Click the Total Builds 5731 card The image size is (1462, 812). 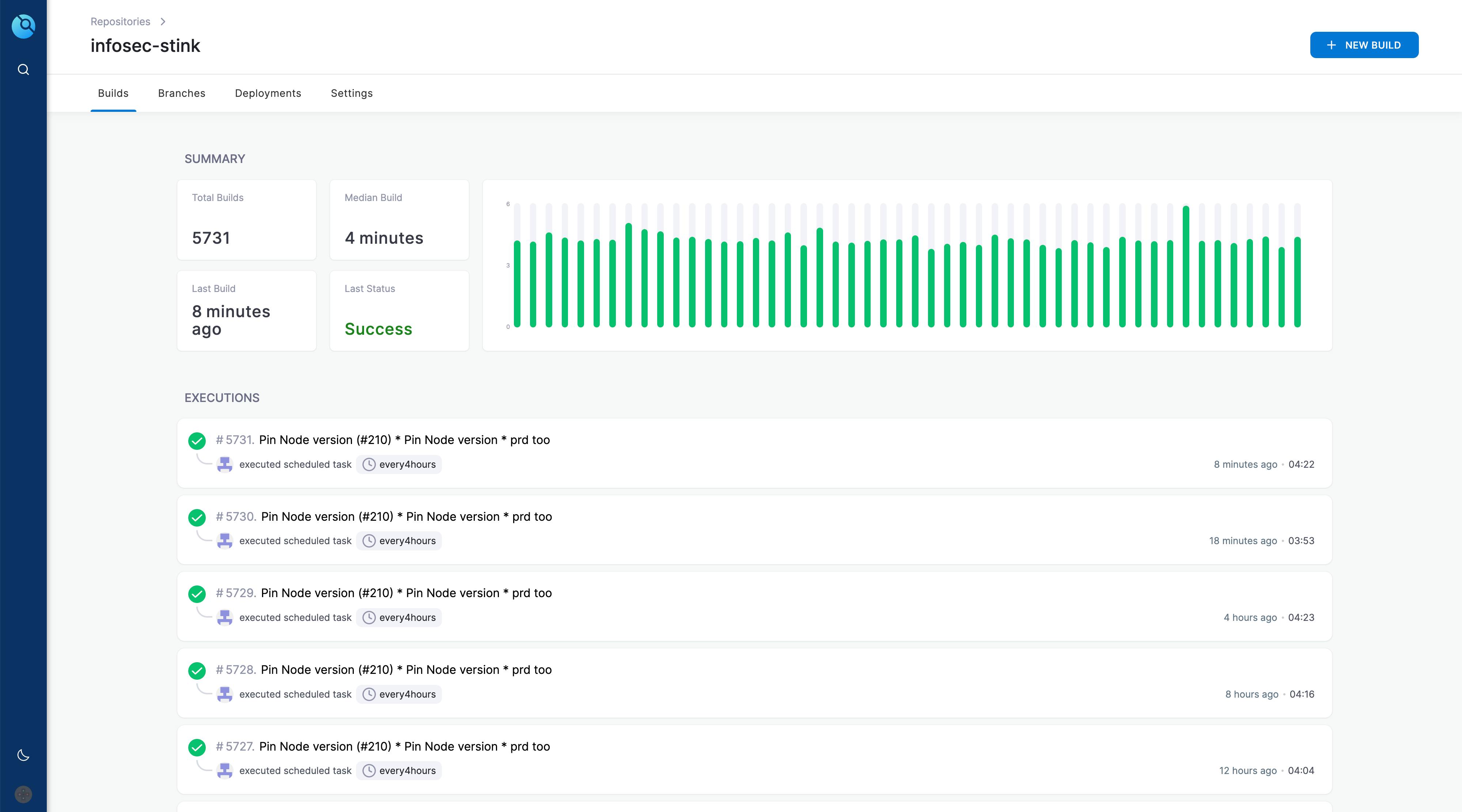click(246, 220)
